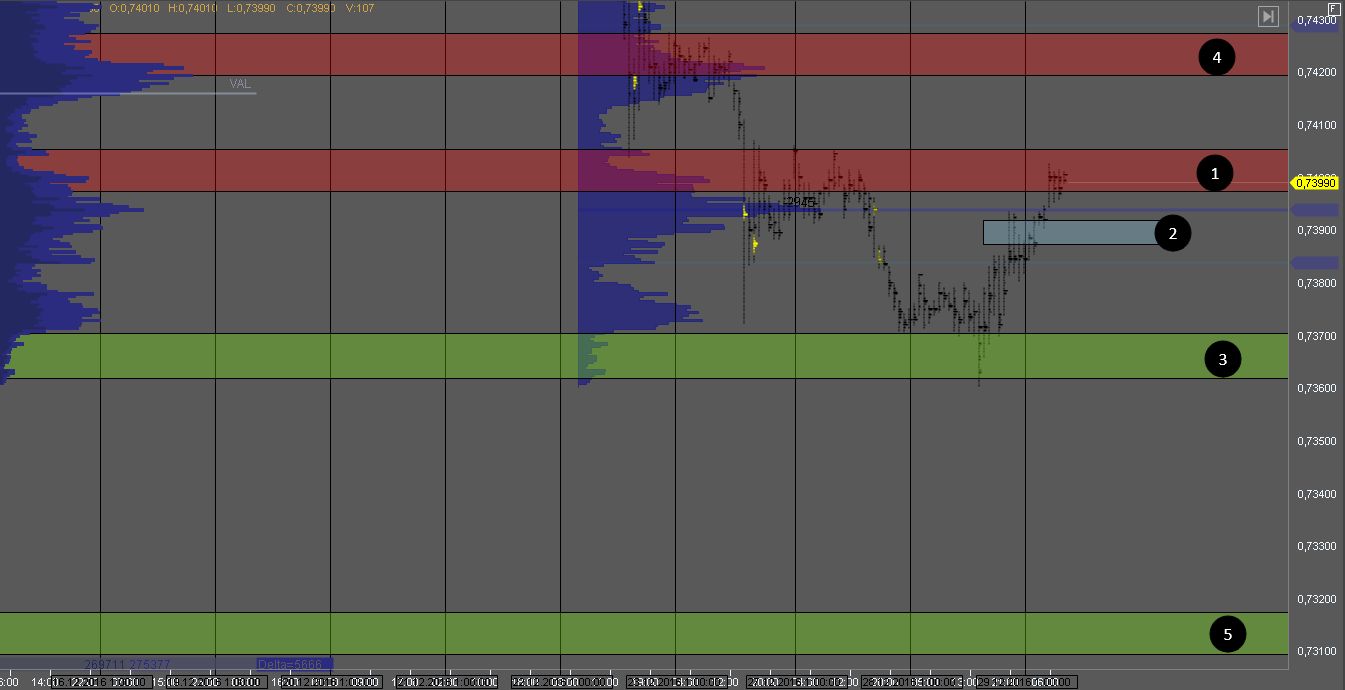Image resolution: width=1345 pixels, height=690 pixels.
Task: Click the black circle marker numbered 4
Action: click(x=1217, y=58)
